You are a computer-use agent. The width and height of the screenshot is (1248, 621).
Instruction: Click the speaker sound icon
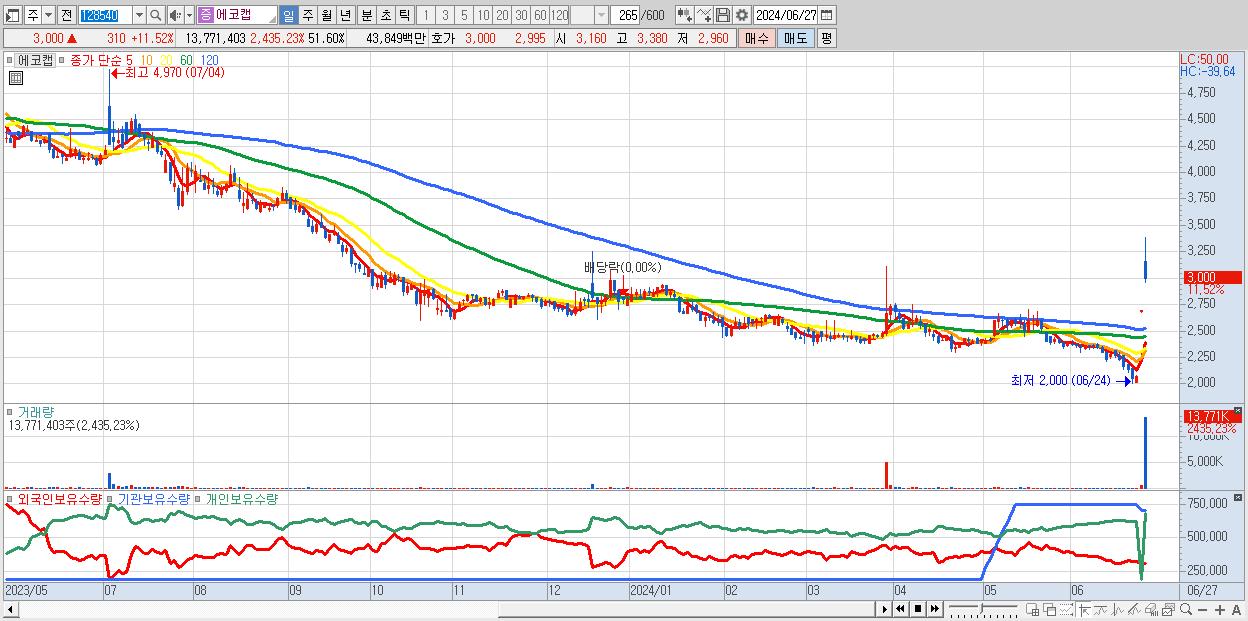click(x=176, y=15)
